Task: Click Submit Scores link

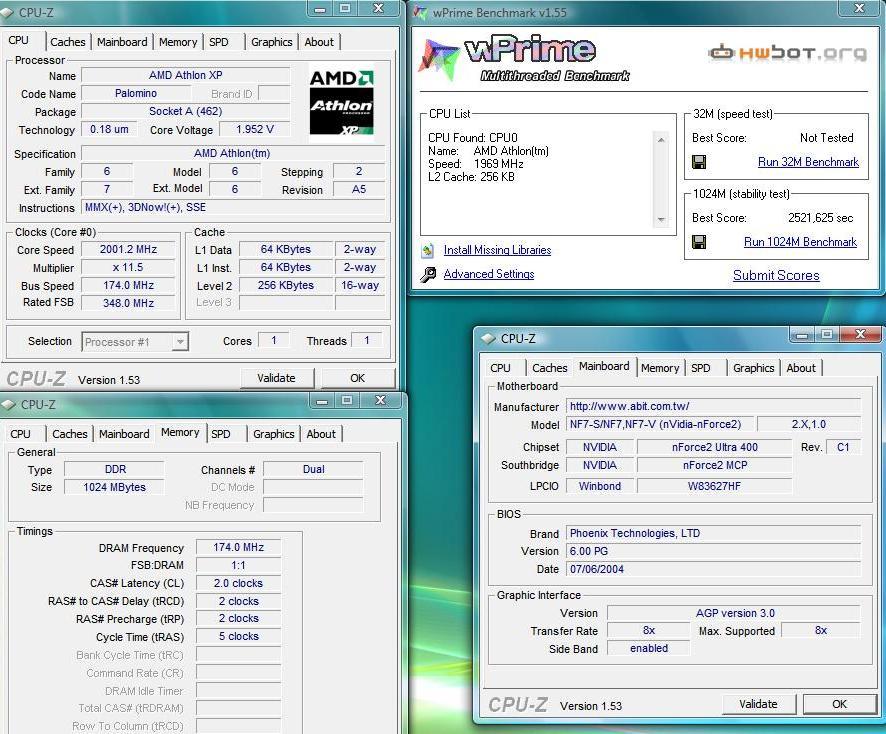Action: [x=776, y=275]
